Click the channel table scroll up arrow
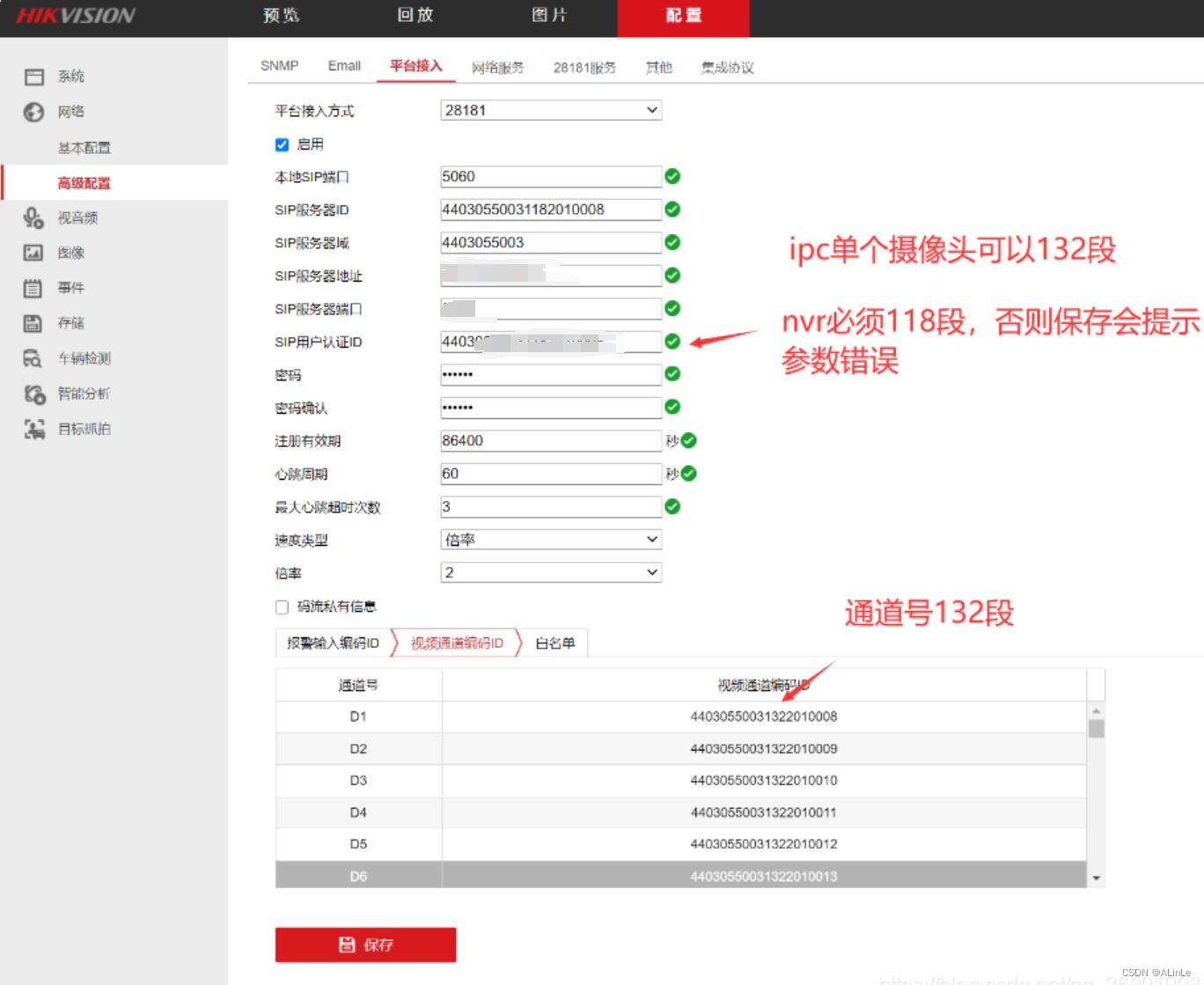 (x=1096, y=710)
